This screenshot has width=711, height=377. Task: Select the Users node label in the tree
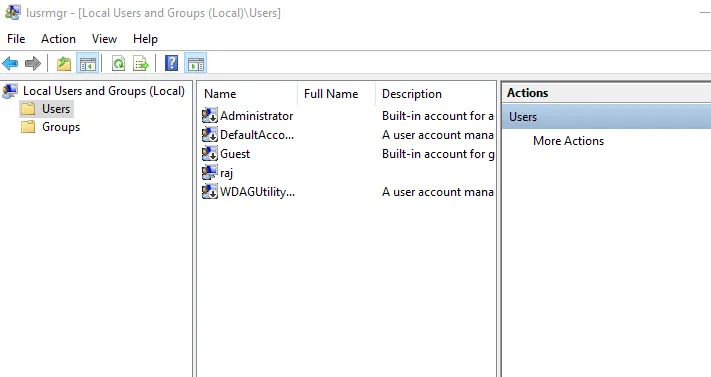[56, 109]
